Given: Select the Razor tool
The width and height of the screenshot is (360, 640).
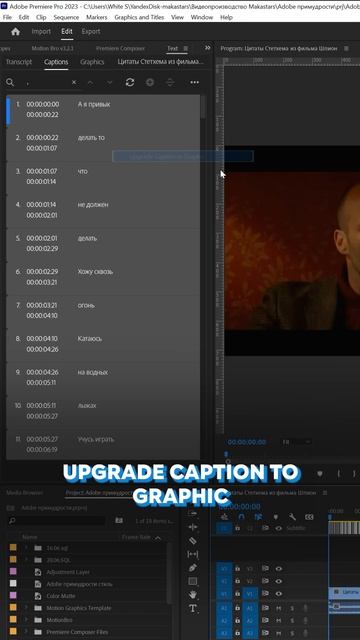Looking at the screenshot, I should (x=193, y=541).
